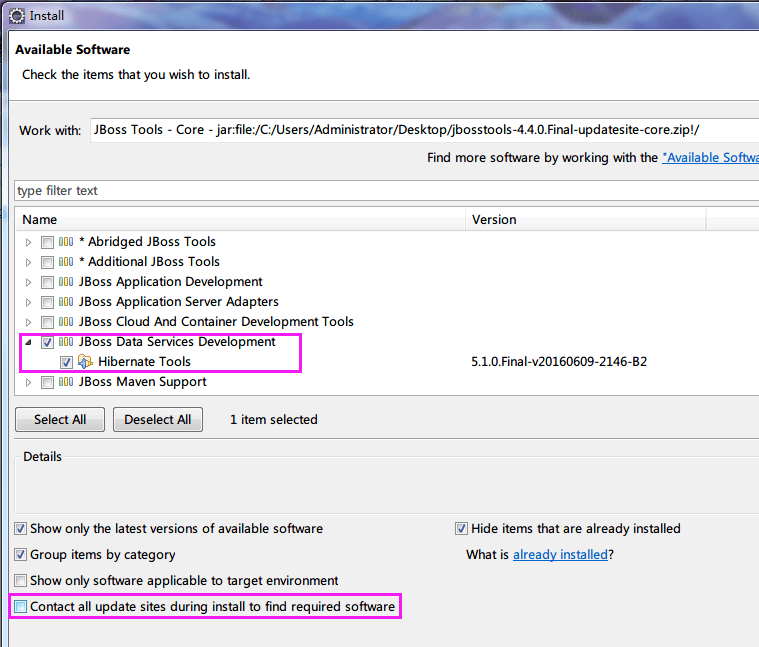
Task: Click the Details group label
Action: (43, 457)
